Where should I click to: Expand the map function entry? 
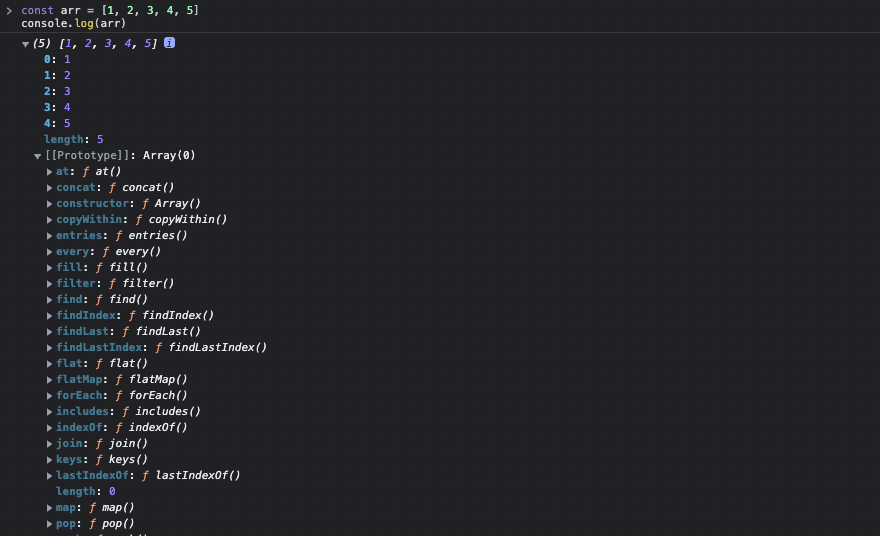[50, 508]
